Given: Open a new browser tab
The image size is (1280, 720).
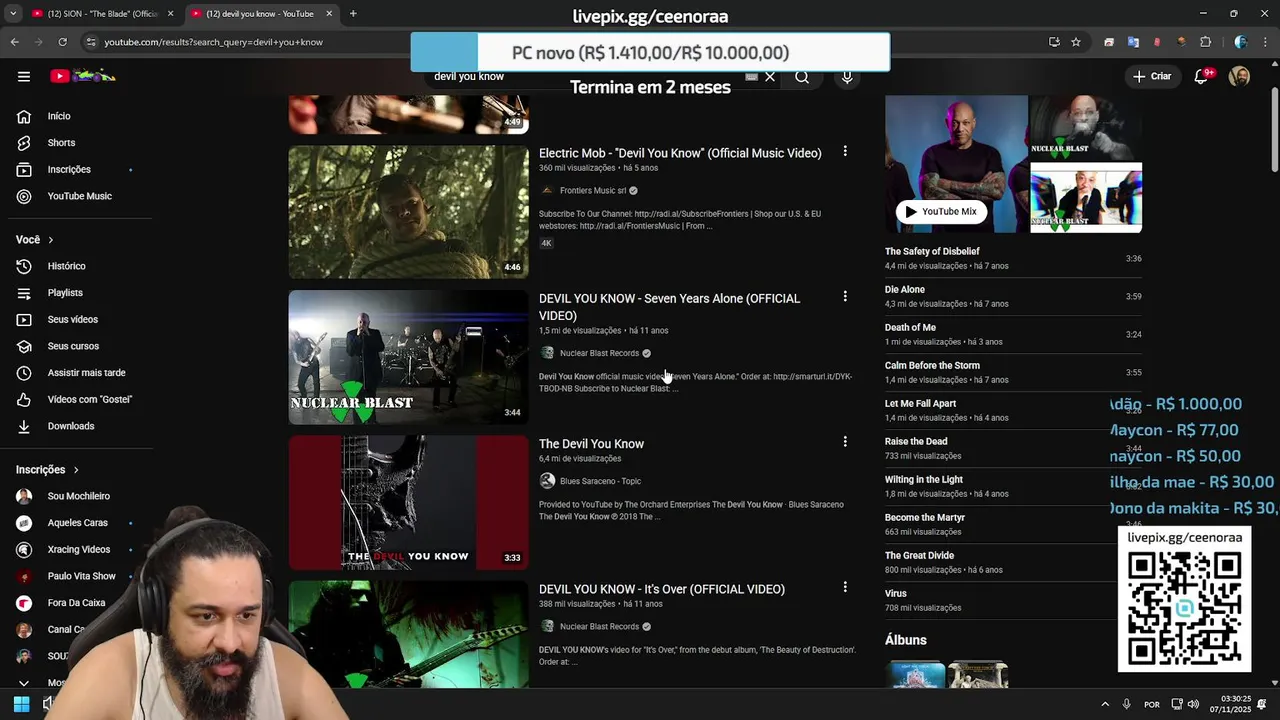Looking at the screenshot, I should click(353, 14).
